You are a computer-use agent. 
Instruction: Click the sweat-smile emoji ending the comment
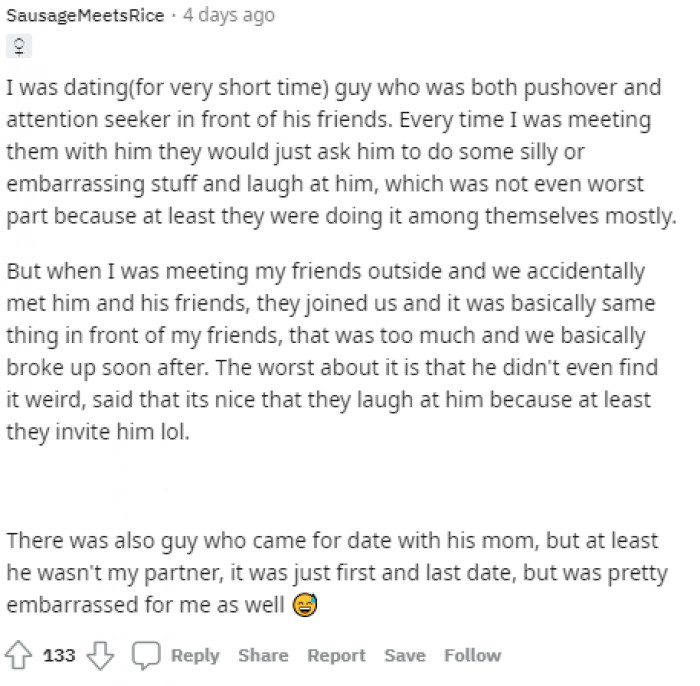pyautogui.click(x=303, y=606)
